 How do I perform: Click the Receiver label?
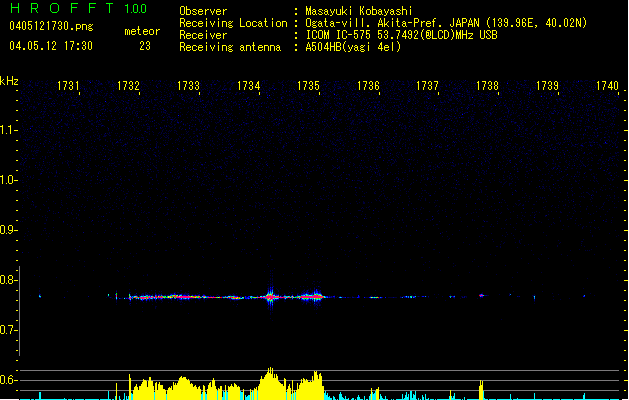pyautogui.click(x=203, y=35)
